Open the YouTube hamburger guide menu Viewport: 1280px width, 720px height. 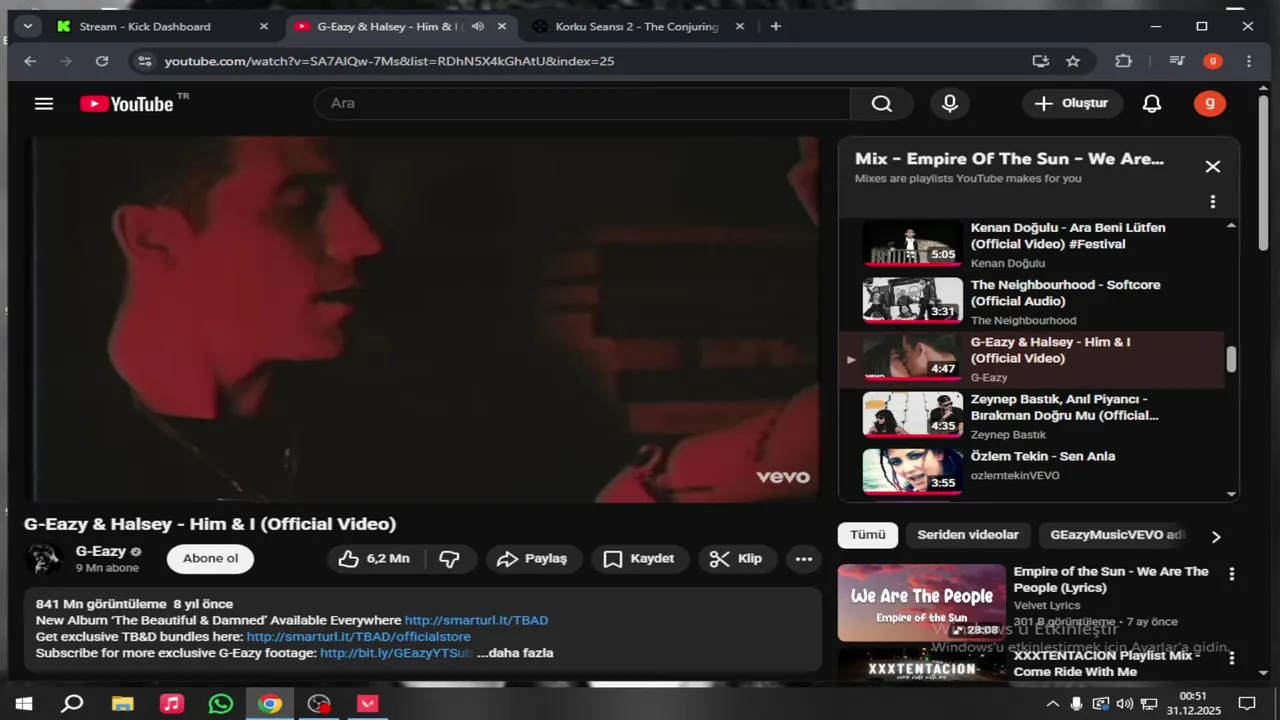click(x=44, y=104)
